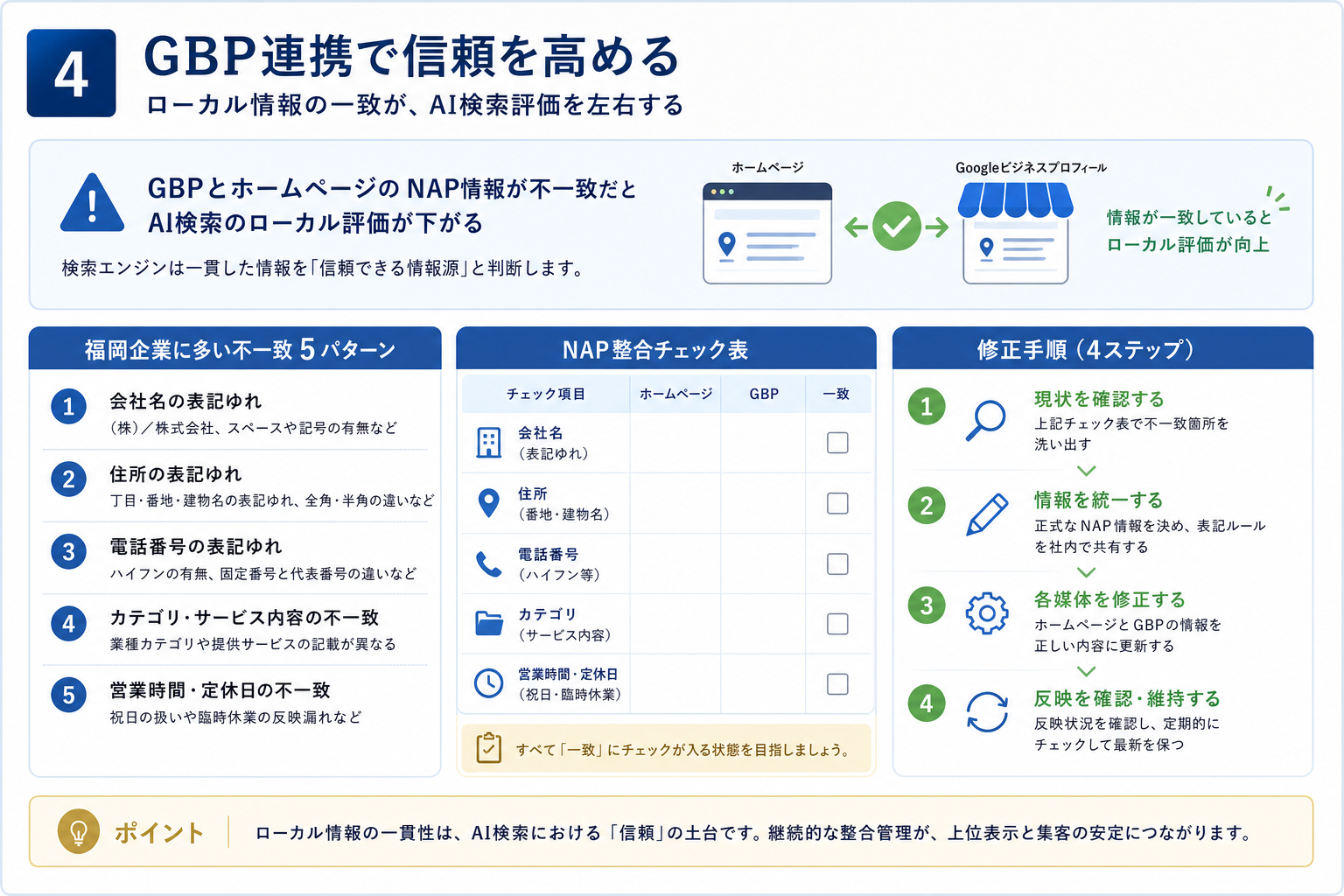Check the 一致 box for 営業時間・定休日 row
Image resolution: width=1344 pixels, height=896 pixels.
click(837, 683)
